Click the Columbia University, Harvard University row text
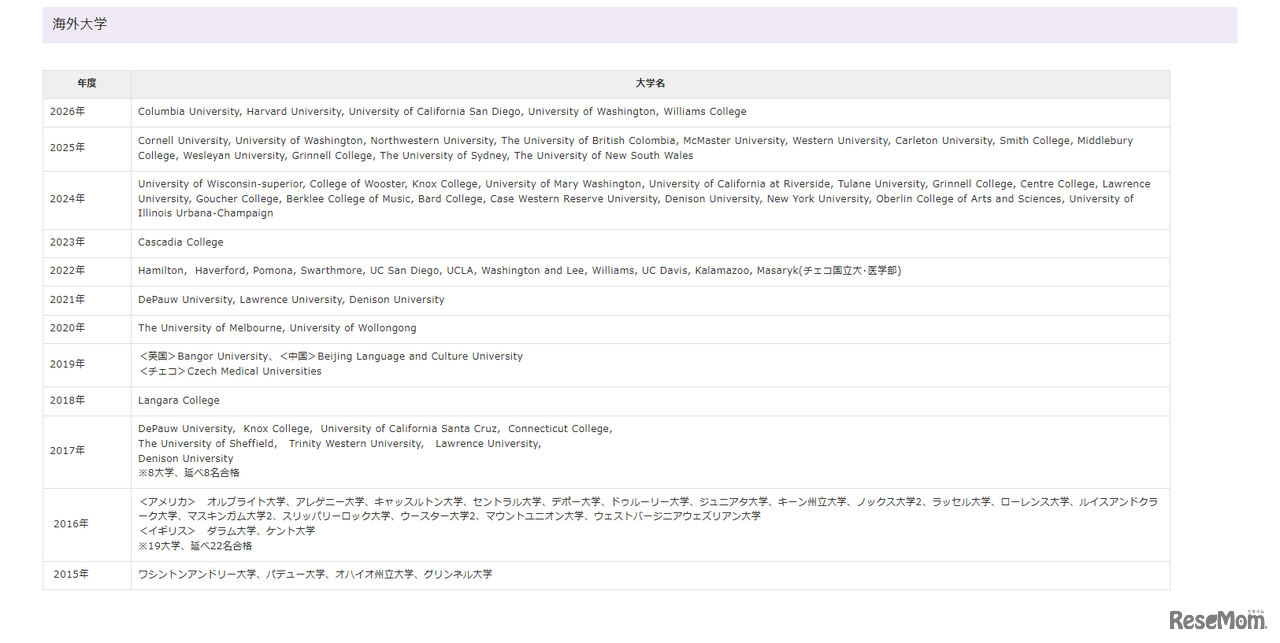Screen dimensions: 1280x643 pyautogui.click(x=442, y=112)
